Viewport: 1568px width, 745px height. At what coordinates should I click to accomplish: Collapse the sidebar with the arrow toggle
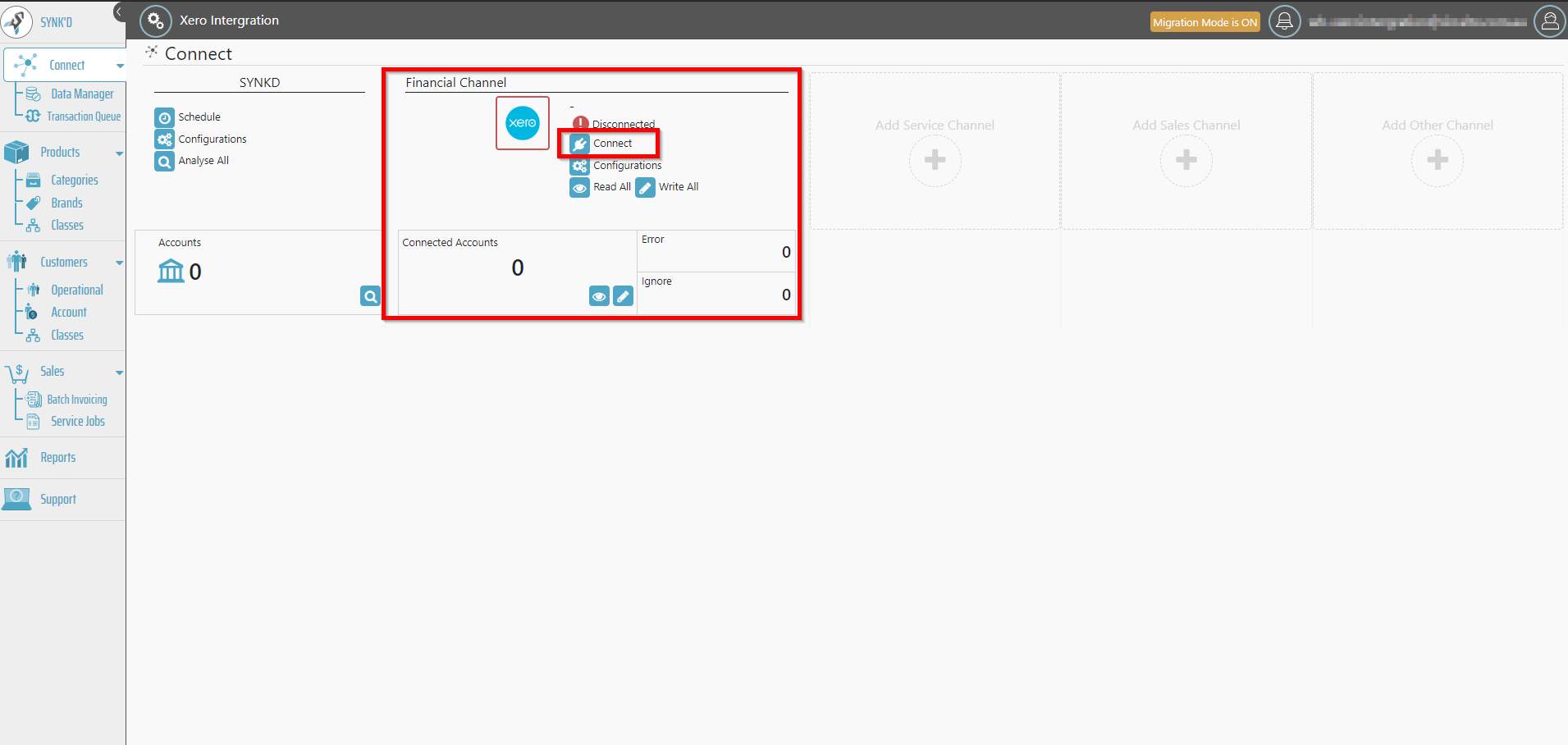(x=120, y=11)
